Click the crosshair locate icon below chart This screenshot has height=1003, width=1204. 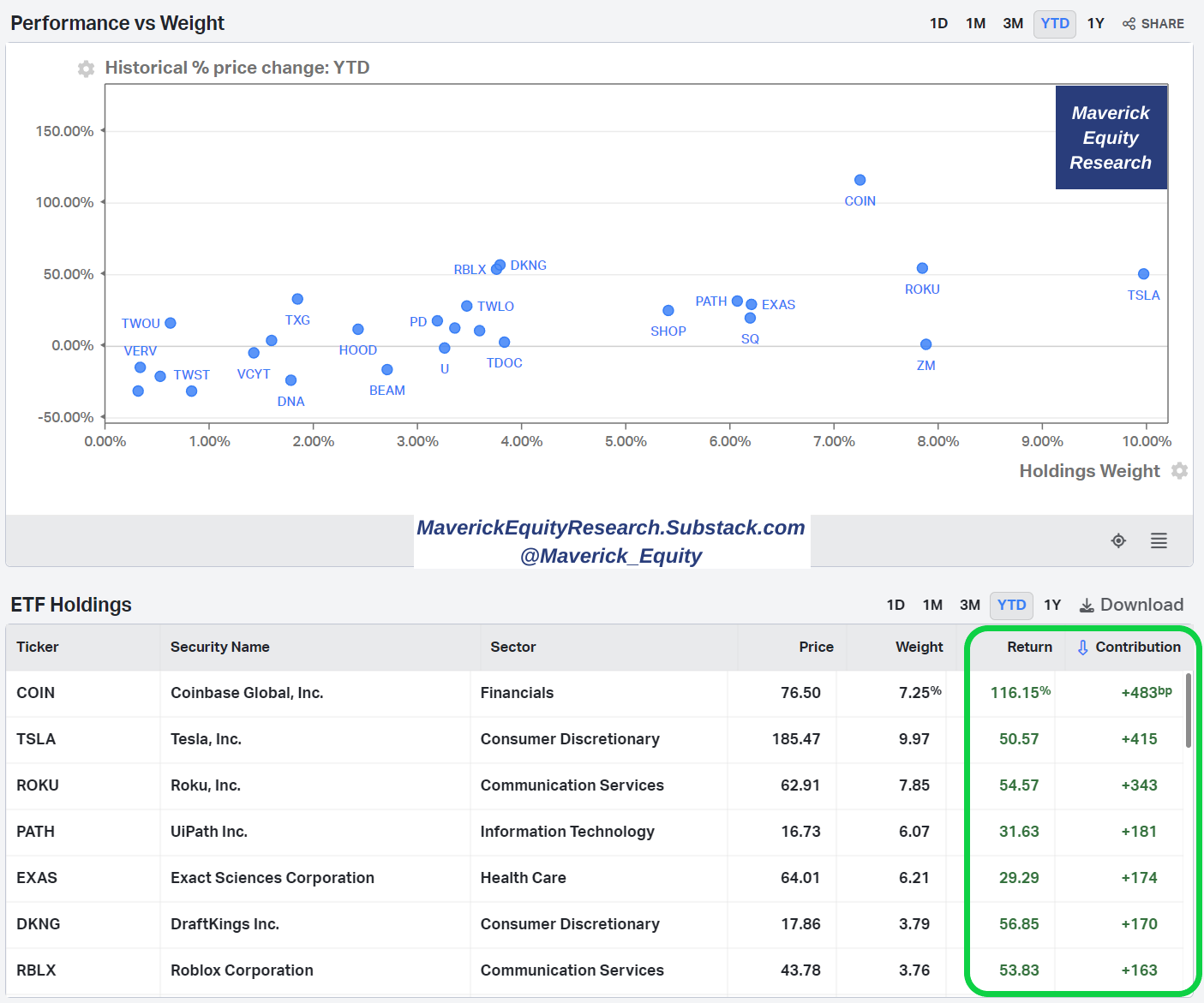[x=1118, y=540]
